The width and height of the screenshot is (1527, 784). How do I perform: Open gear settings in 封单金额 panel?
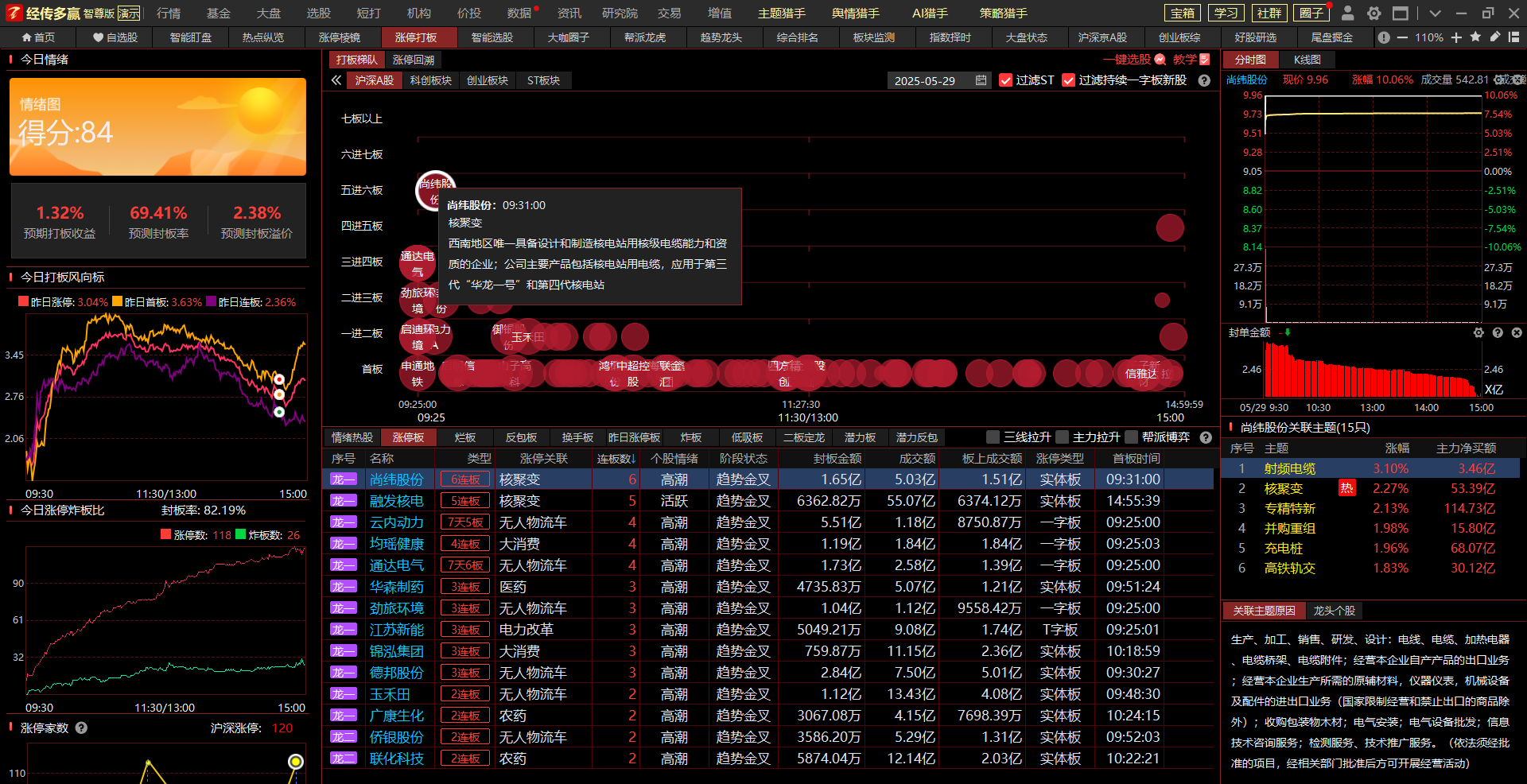tap(1478, 332)
